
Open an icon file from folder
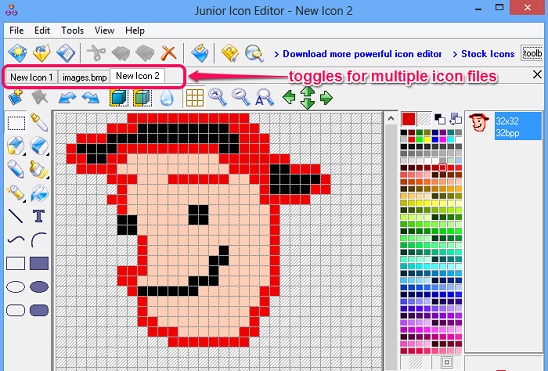(x=42, y=53)
